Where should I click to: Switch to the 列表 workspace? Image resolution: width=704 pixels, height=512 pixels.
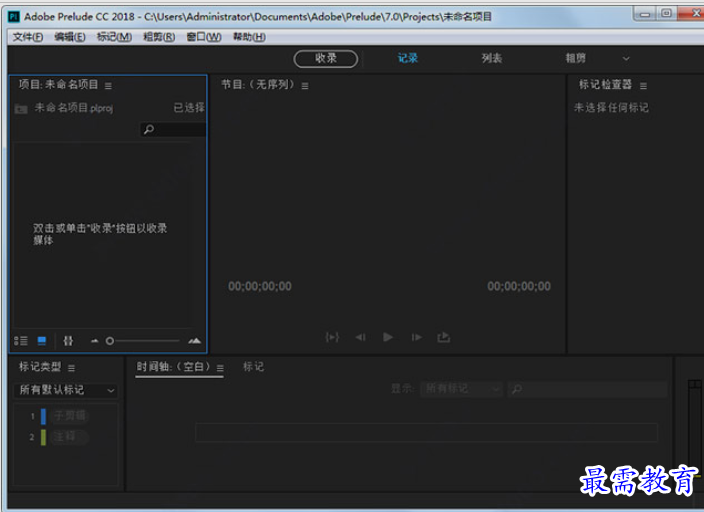(x=492, y=58)
